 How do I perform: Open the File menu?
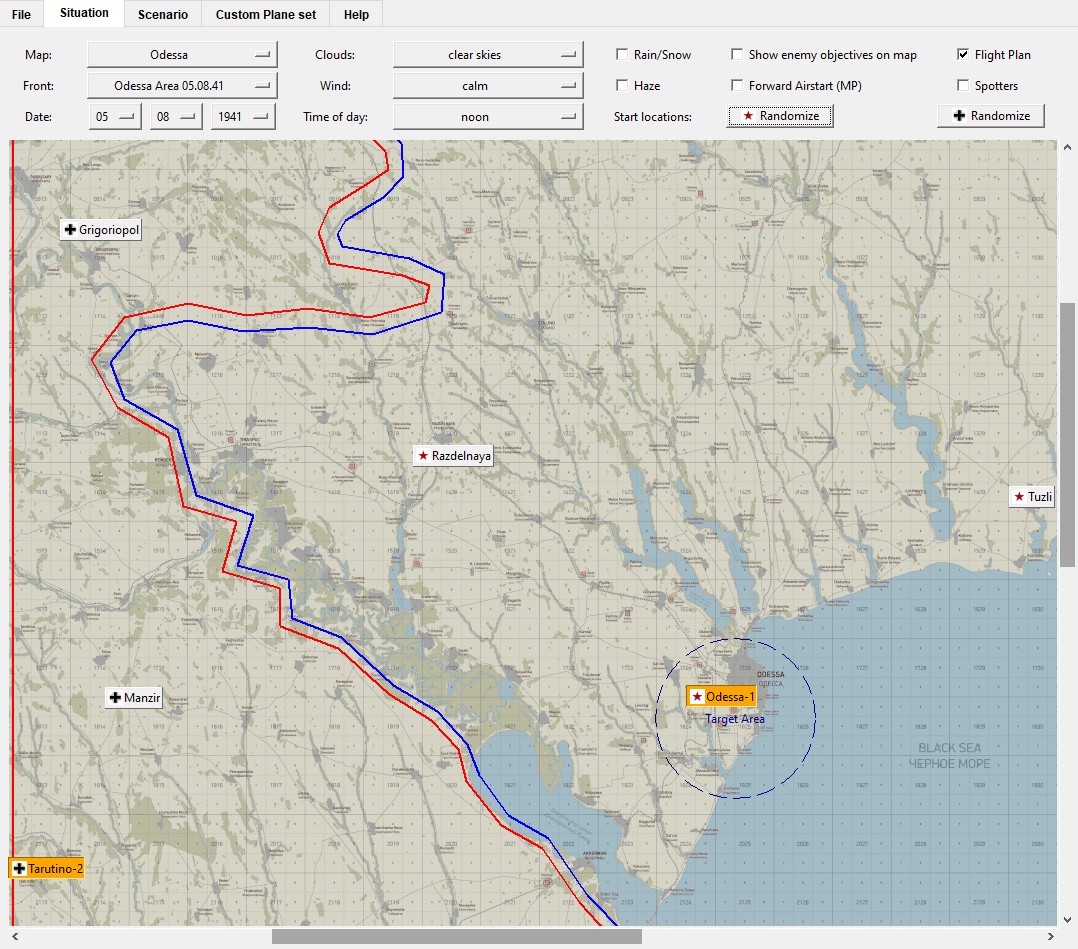(x=21, y=14)
